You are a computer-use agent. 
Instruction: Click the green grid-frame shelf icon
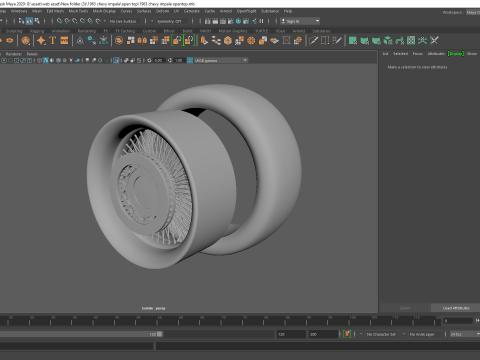(411, 41)
